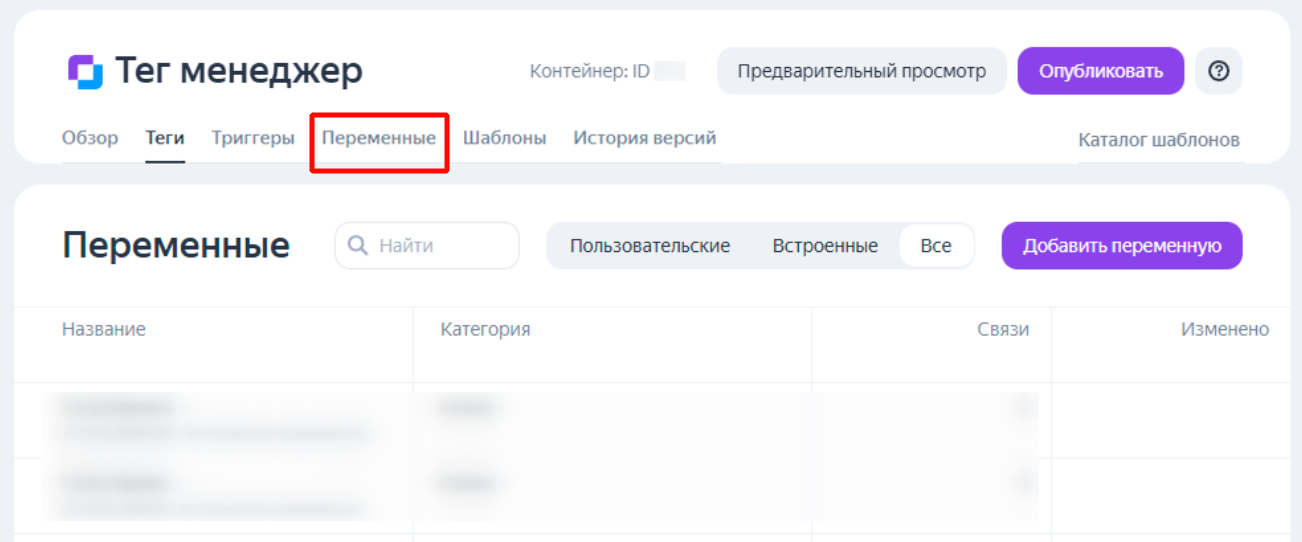Click the Опубликовать button
This screenshot has height=542, width=1302.
coord(1101,71)
